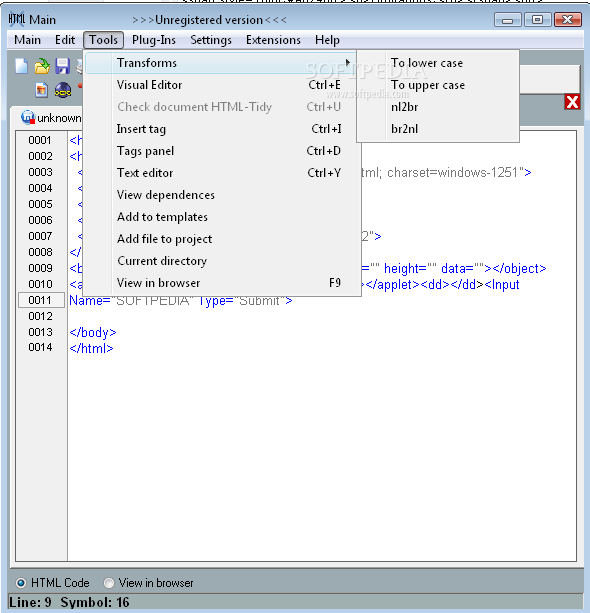Viewport: 590px width, 613px height.
Task: Click the Open file folder icon
Action: (x=42, y=66)
